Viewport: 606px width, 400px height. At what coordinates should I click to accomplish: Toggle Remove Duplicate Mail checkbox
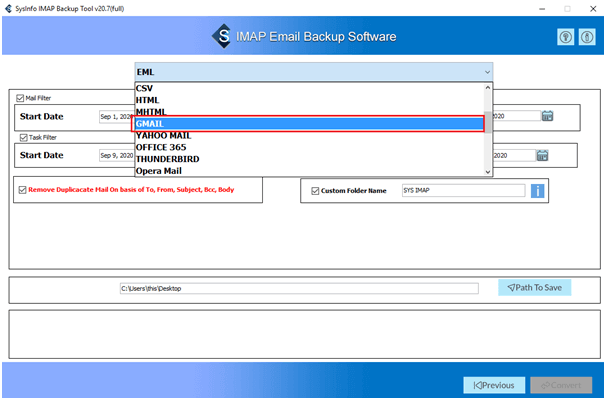pyautogui.click(x=22, y=189)
